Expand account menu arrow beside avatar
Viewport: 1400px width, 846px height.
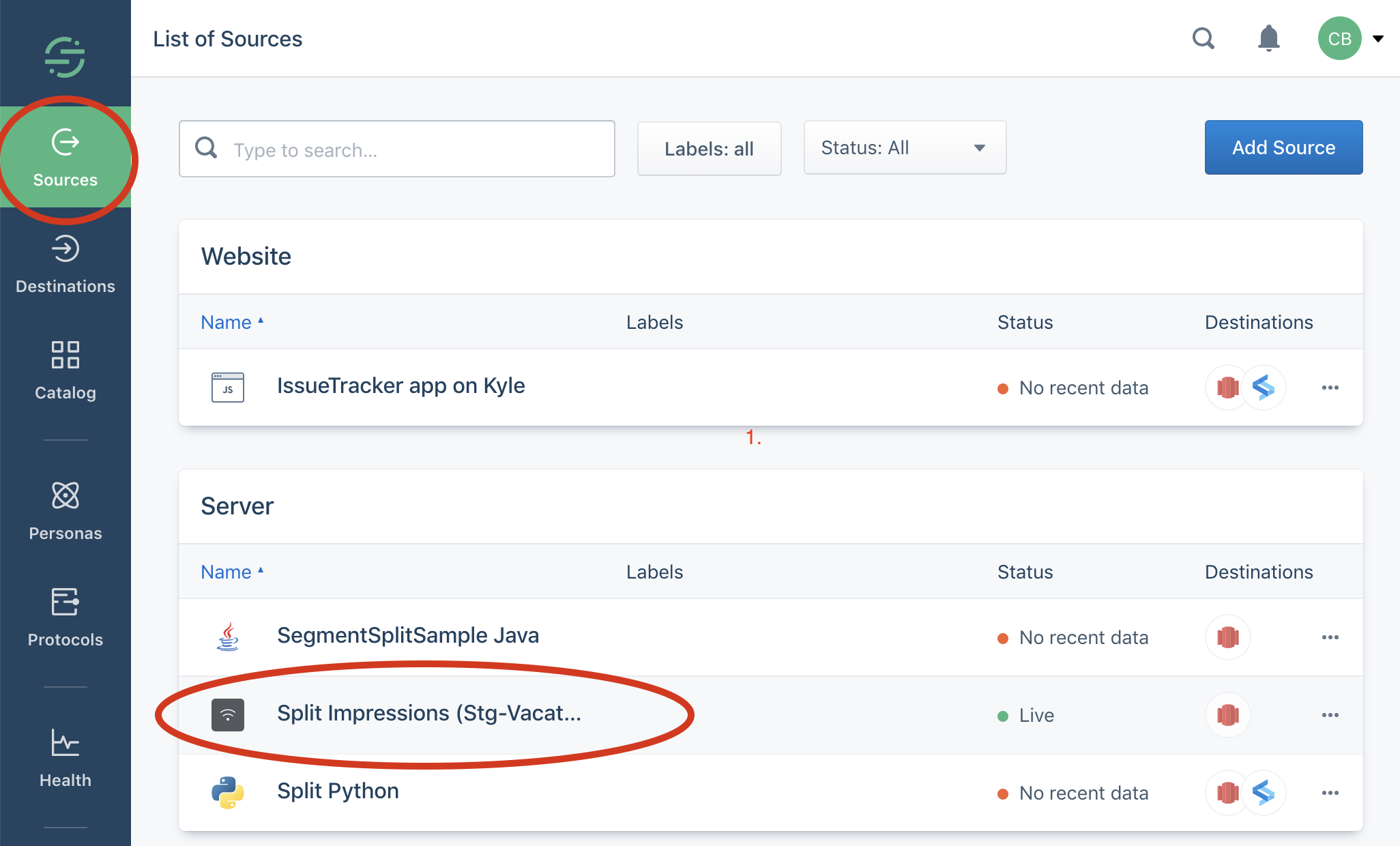(1378, 38)
